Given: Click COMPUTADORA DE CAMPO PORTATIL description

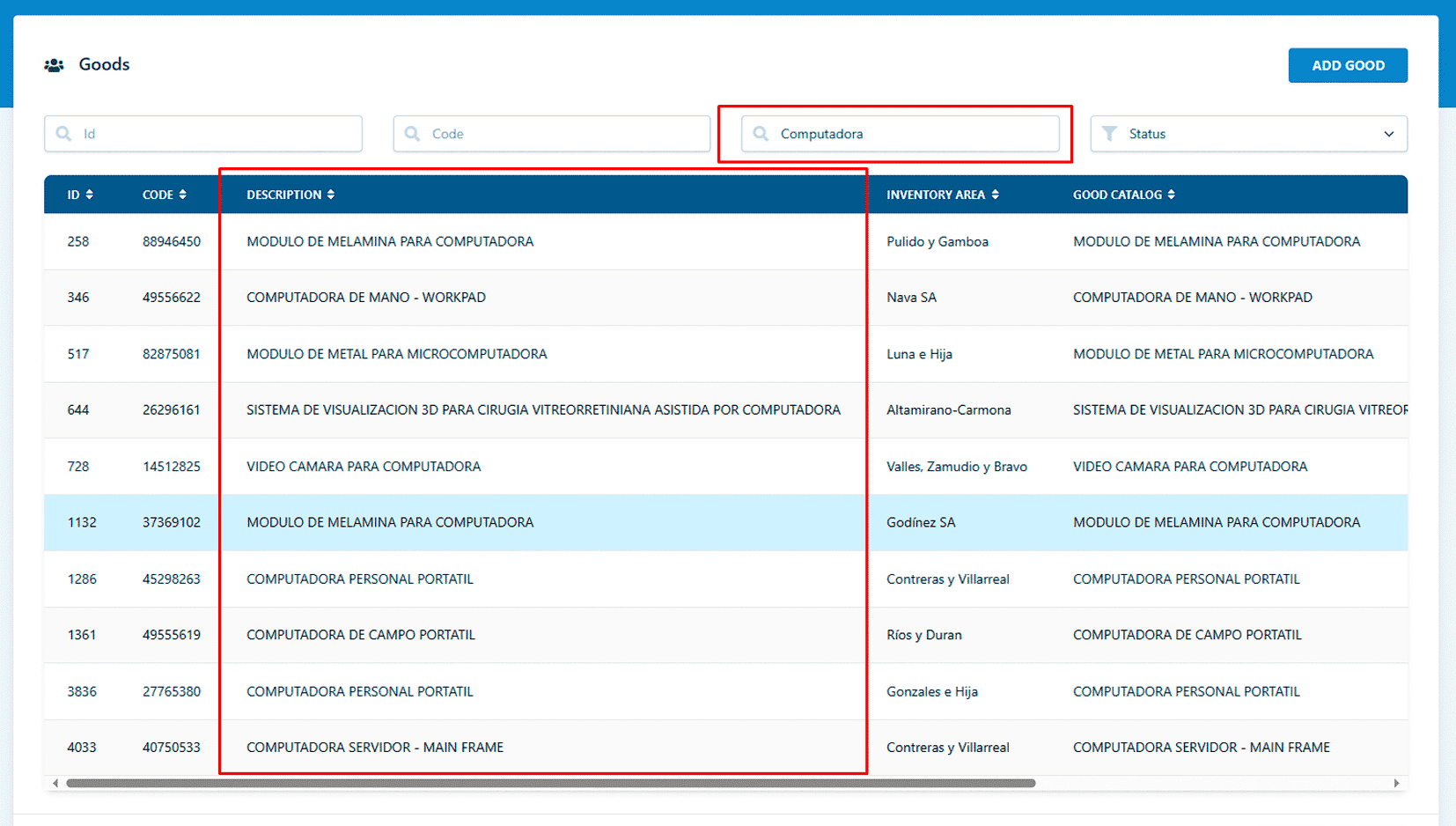Looking at the screenshot, I should coord(361,635).
